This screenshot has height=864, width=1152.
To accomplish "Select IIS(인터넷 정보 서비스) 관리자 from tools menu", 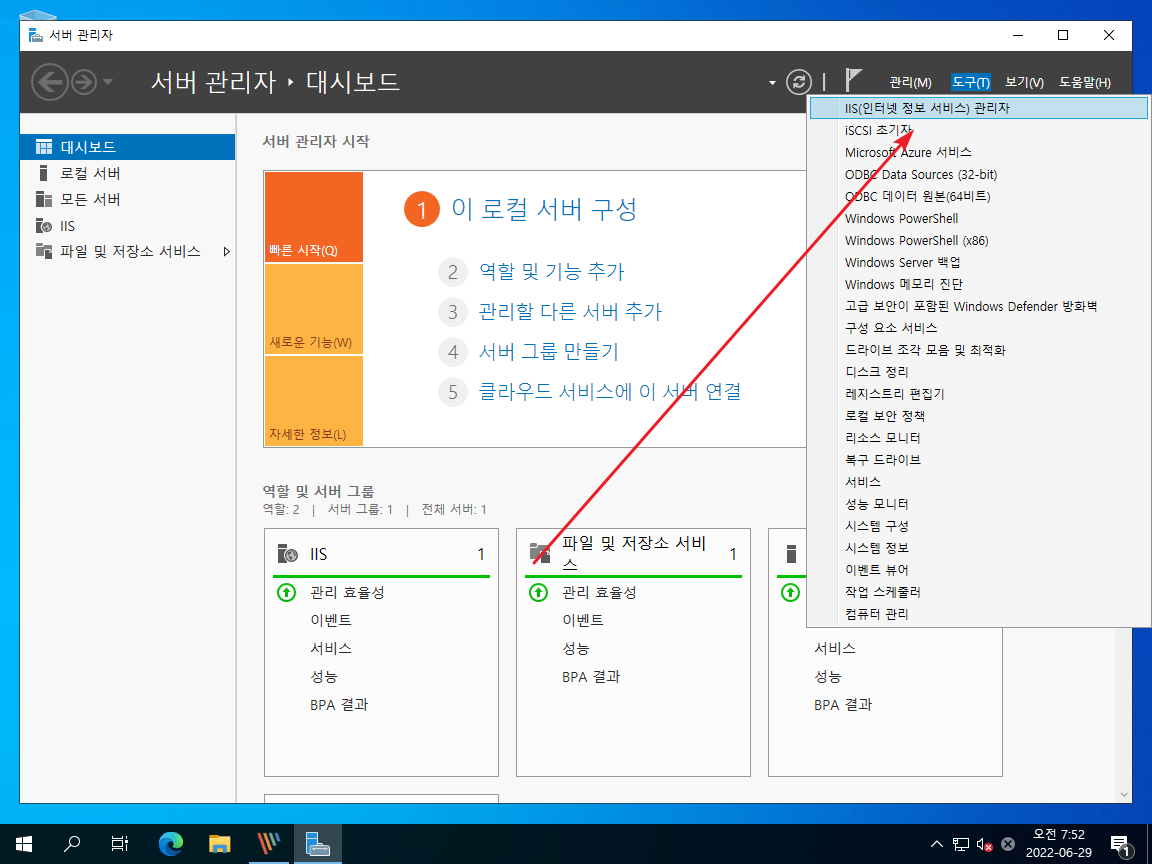I will [x=979, y=108].
